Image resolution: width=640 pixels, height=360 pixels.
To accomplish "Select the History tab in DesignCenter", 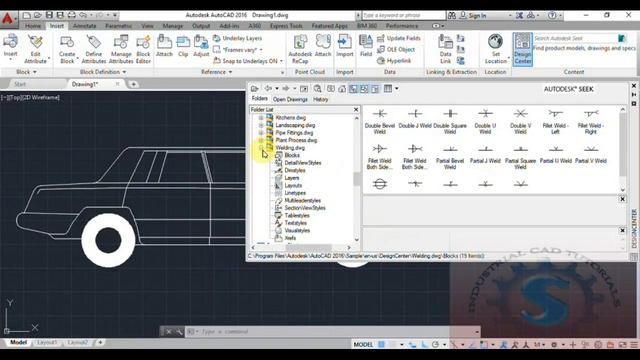I will coord(320,99).
